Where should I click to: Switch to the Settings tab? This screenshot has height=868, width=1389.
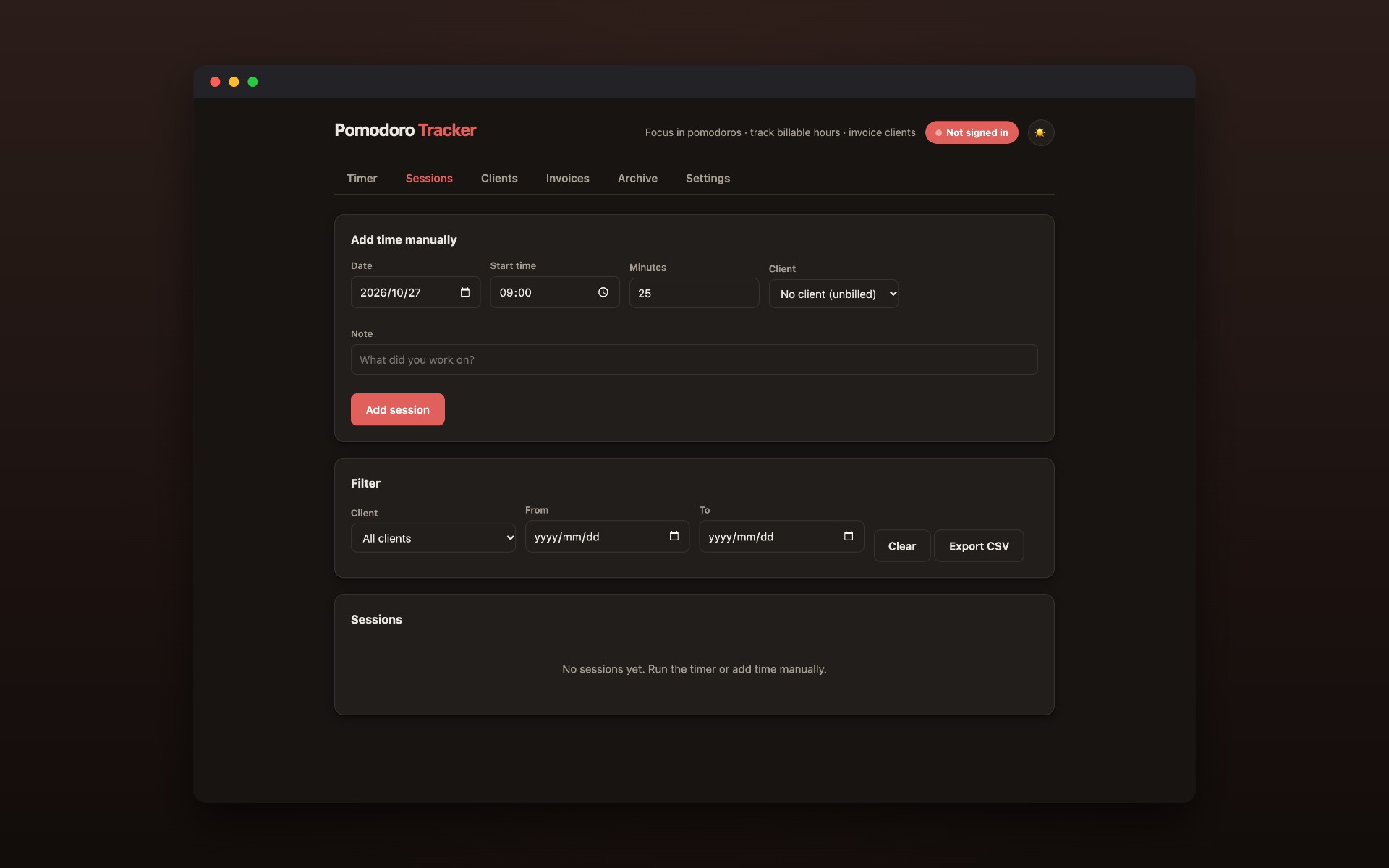coord(708,178)
